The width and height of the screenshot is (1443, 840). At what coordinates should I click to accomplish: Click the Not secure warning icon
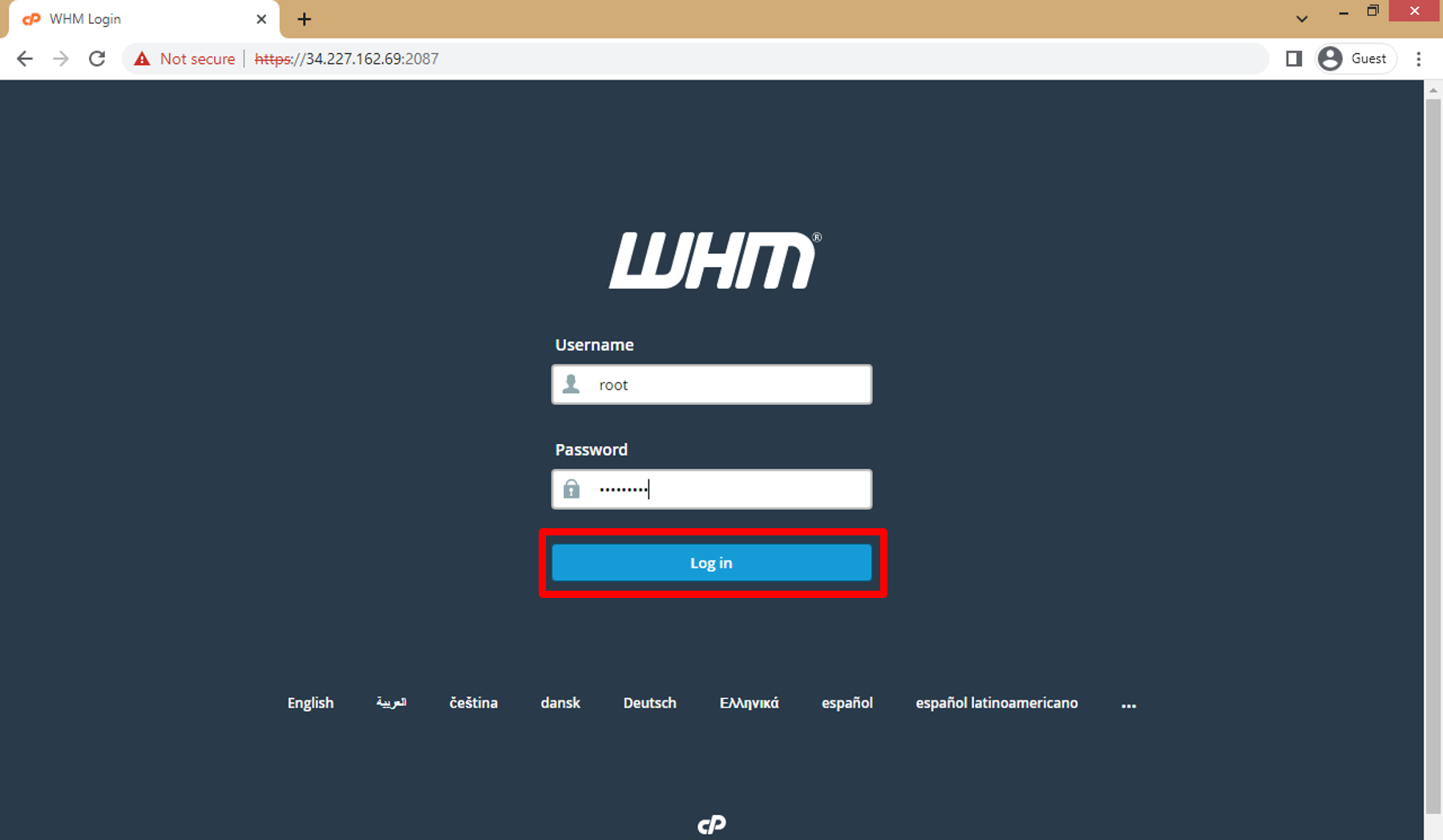(142, 59)
